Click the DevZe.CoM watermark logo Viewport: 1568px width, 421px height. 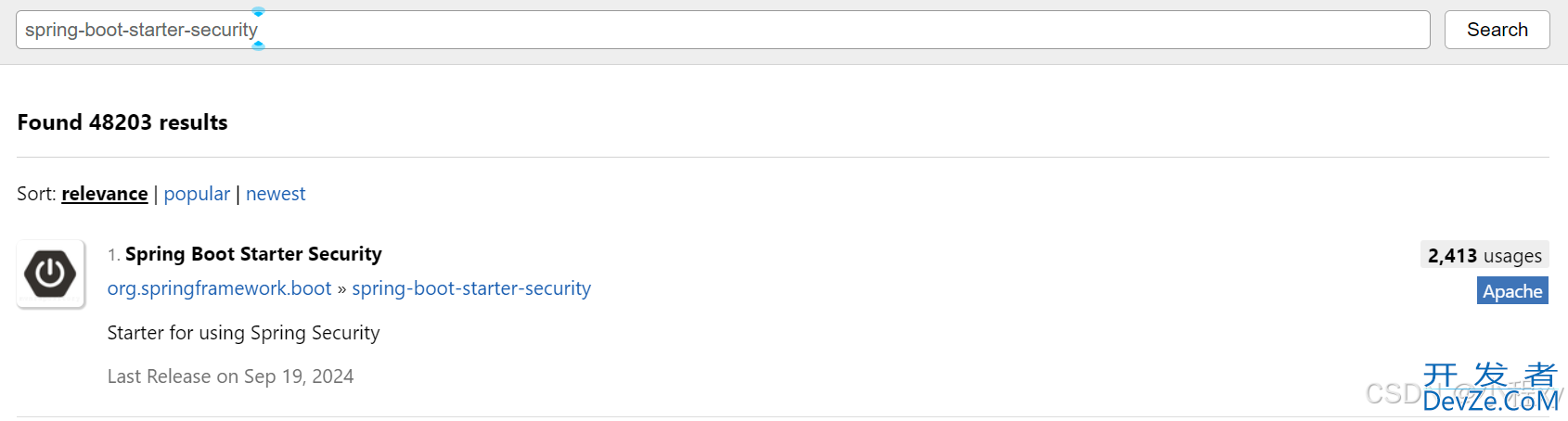click(1491, 402)
